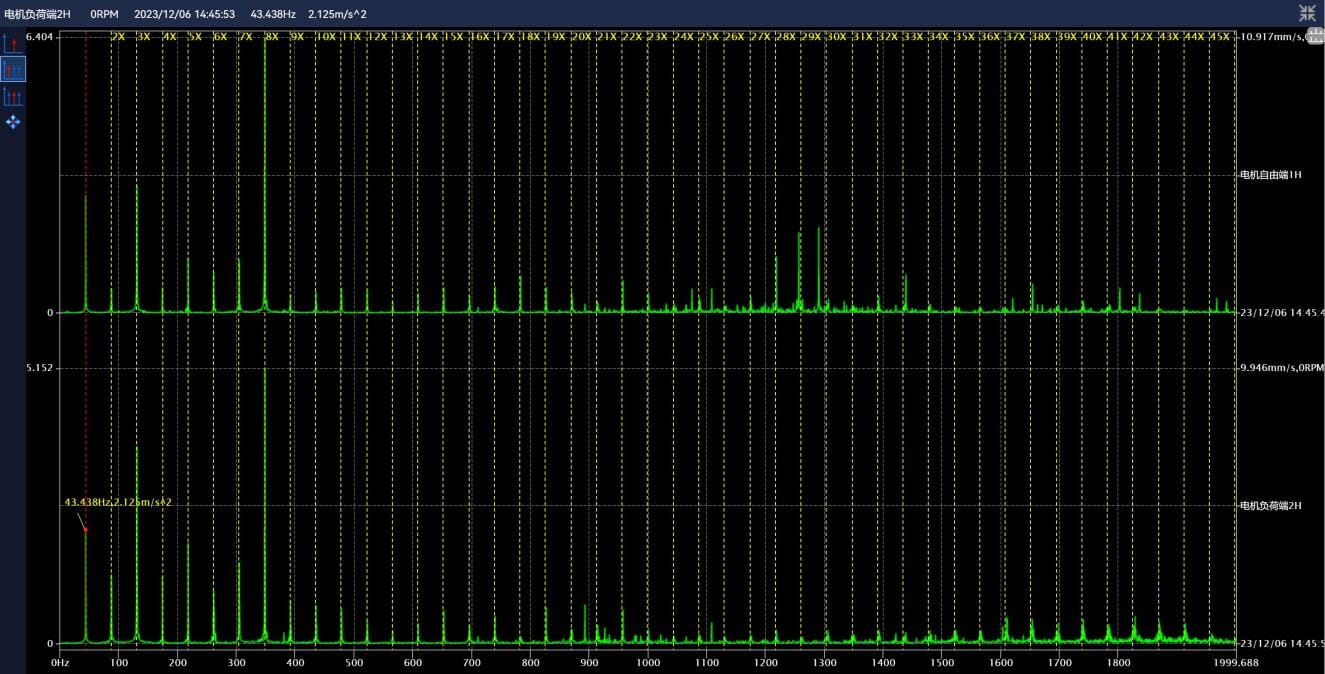Click the 20X harmonic marker label
The width and height of the screenshot is (1325, 674).
[x=581, y=37]
